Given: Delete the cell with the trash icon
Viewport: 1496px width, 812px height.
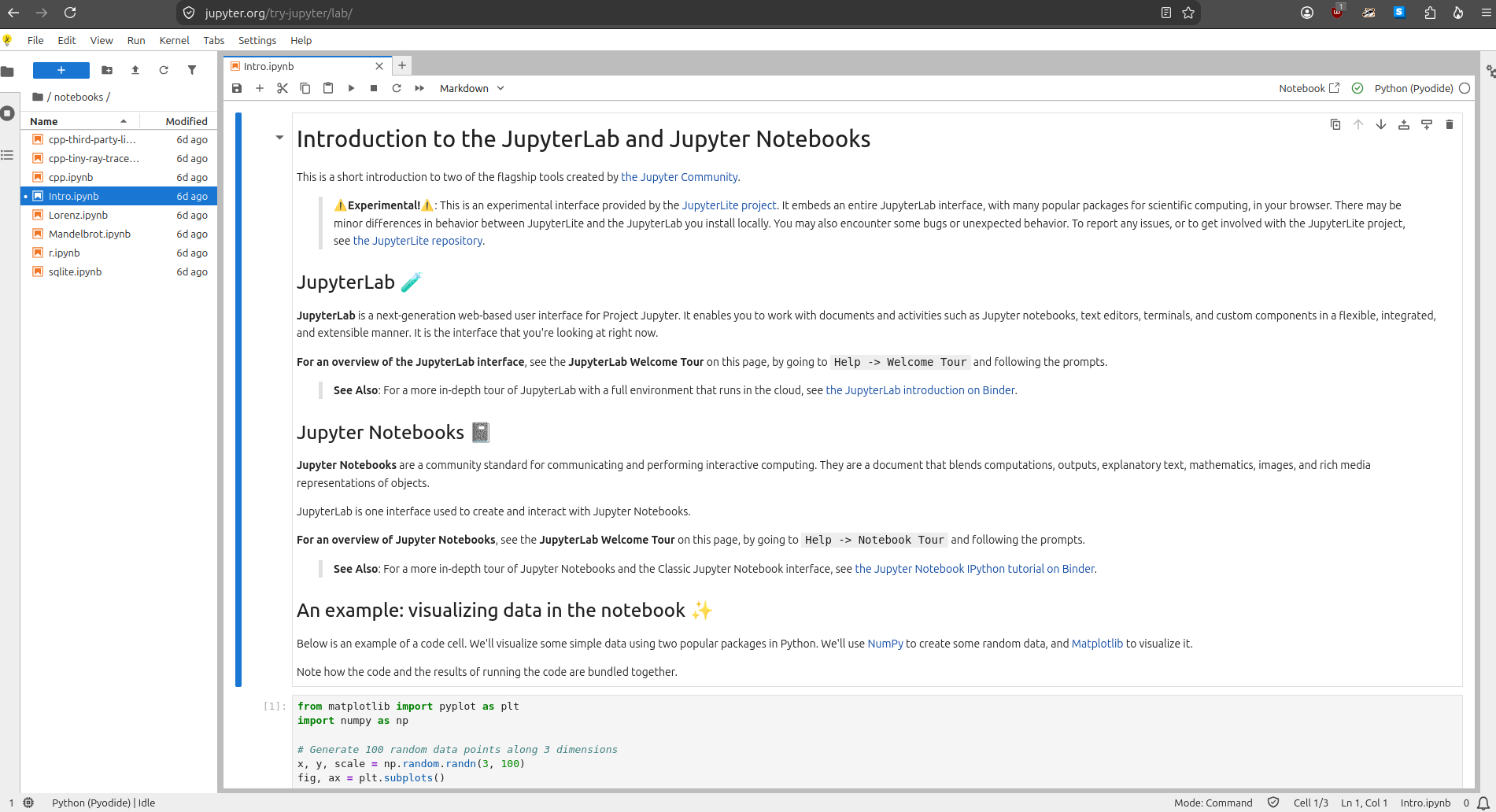Looking at the screenshot, I should [1450, 124].
